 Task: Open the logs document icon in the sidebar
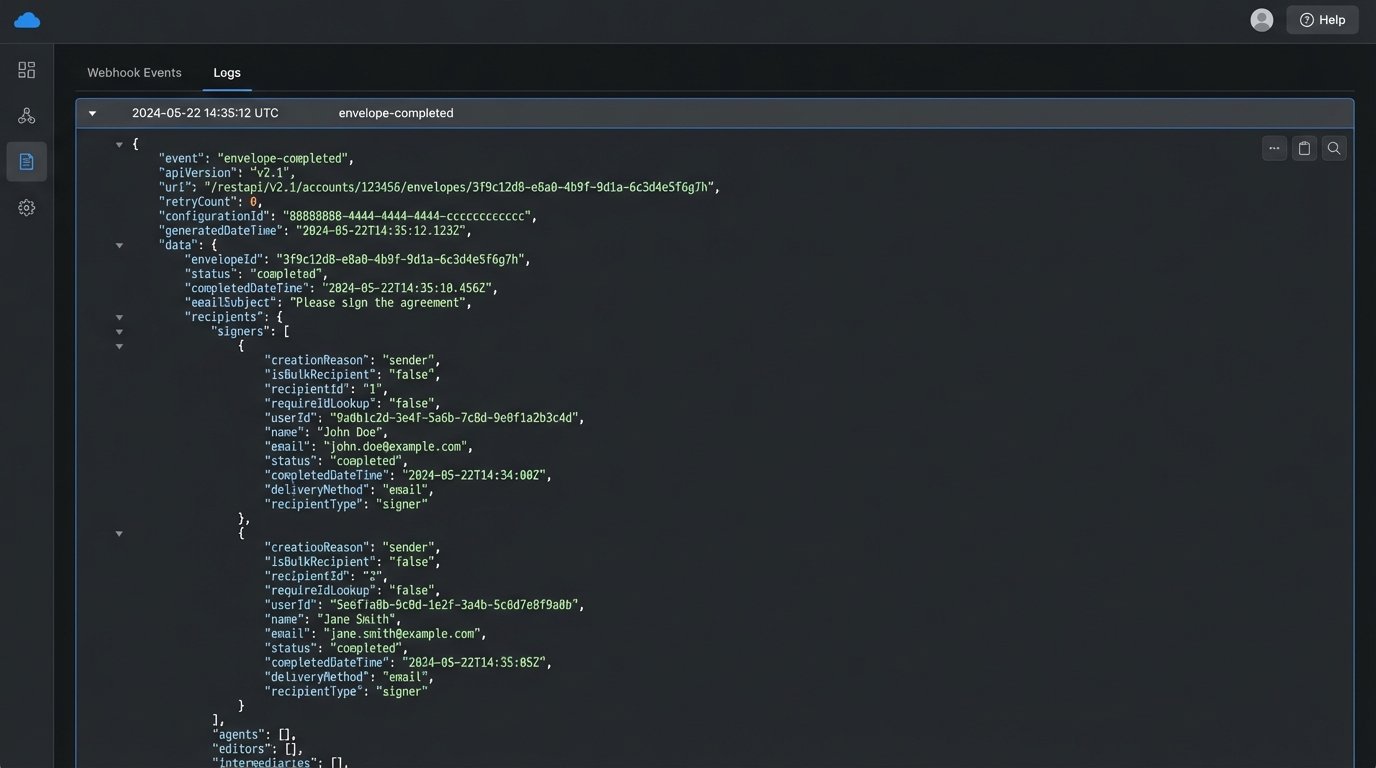point(27,160)
